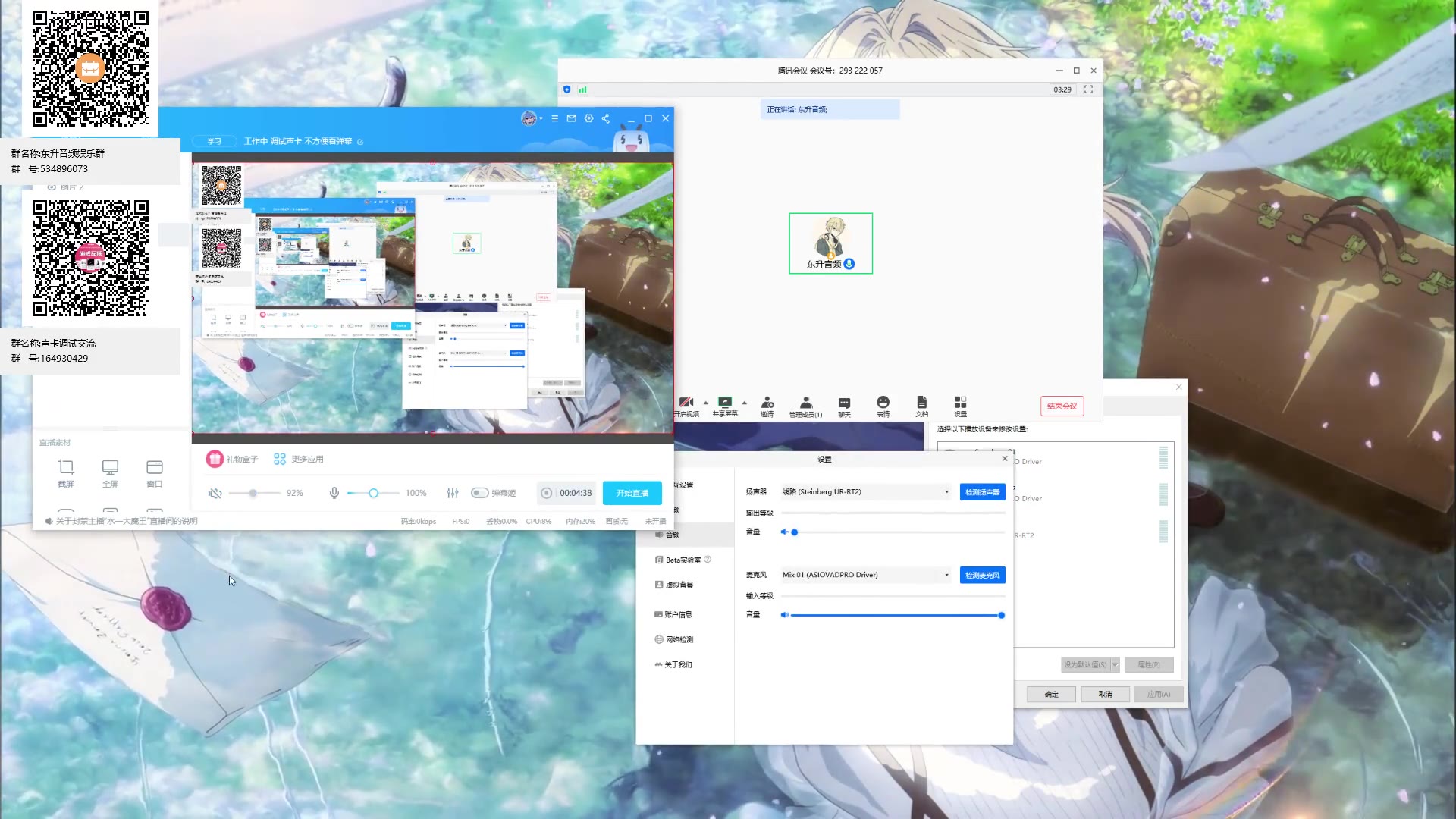Open settings gear icon in live tool
Viewport: 1456px width, 819px height.
coord(588,118)
